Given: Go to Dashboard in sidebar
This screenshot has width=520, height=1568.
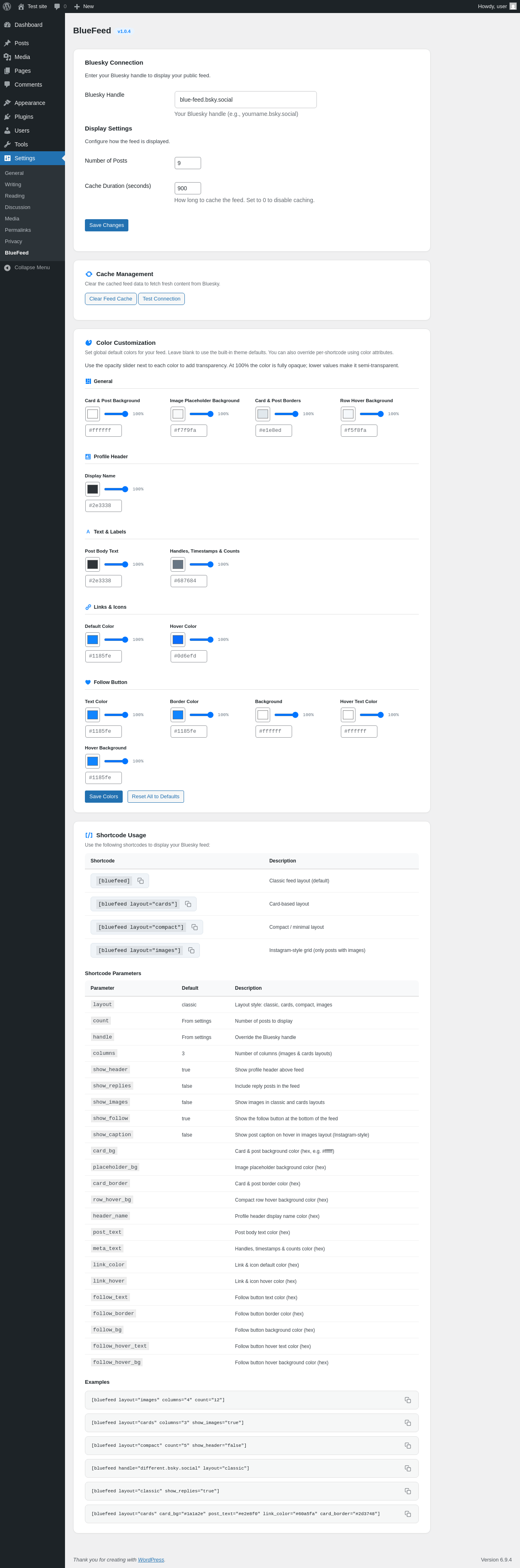Looking at the screenshot, I should (x=32, y=25).
